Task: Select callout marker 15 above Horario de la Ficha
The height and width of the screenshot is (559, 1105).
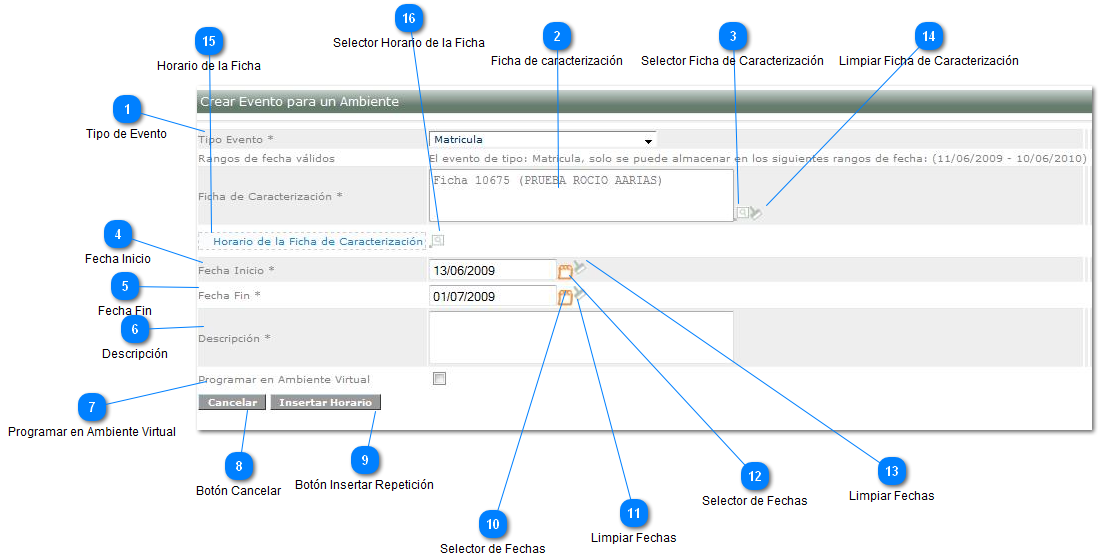Action: click(208, 42)
